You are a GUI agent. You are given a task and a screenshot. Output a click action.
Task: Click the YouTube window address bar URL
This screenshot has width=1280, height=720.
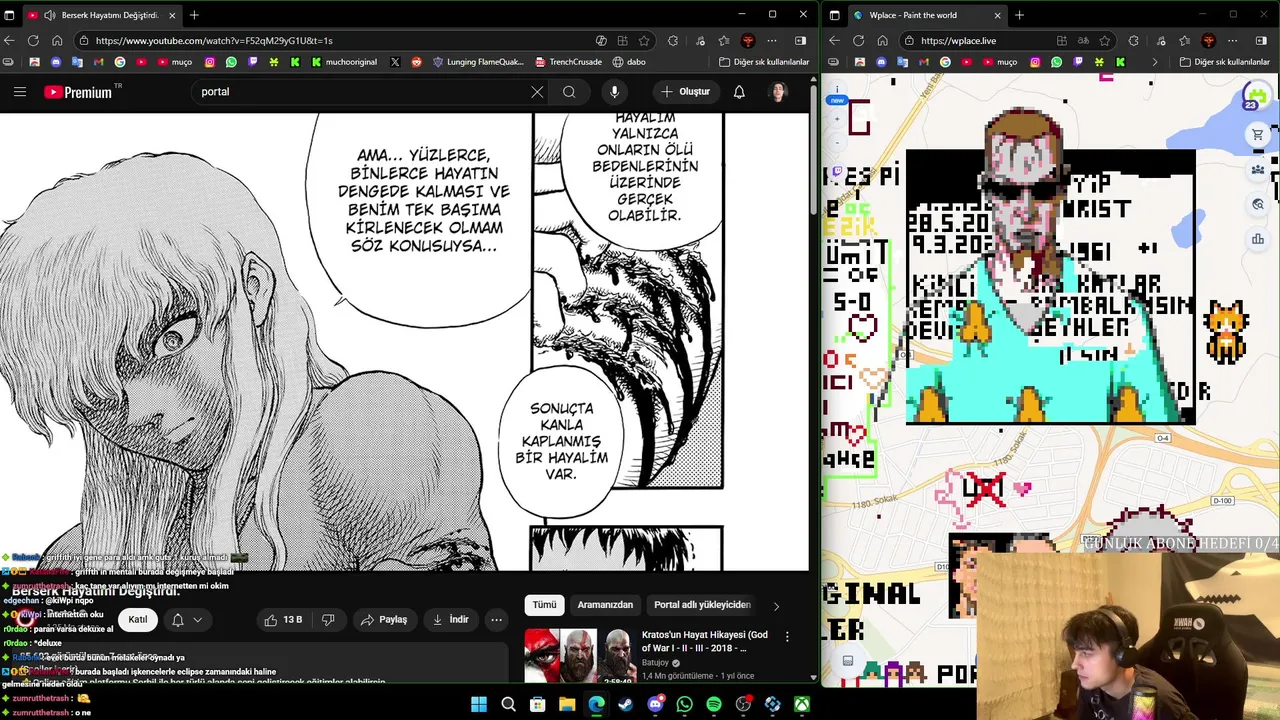pyautogui.click(x=214, y=41)
